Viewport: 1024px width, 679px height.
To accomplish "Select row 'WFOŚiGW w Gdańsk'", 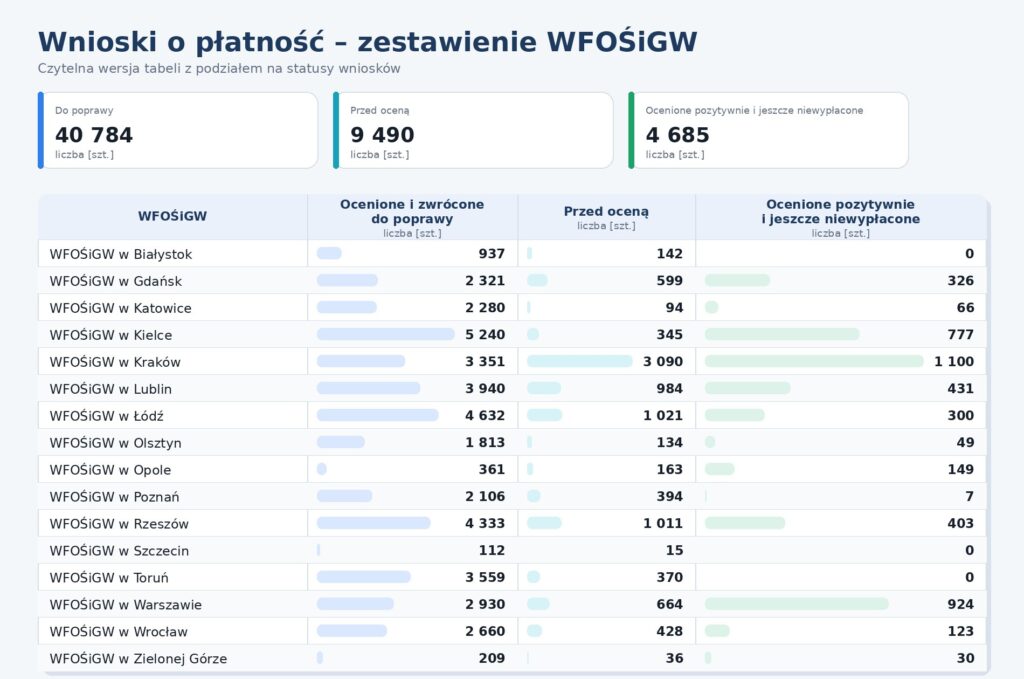I will (512, 281).
